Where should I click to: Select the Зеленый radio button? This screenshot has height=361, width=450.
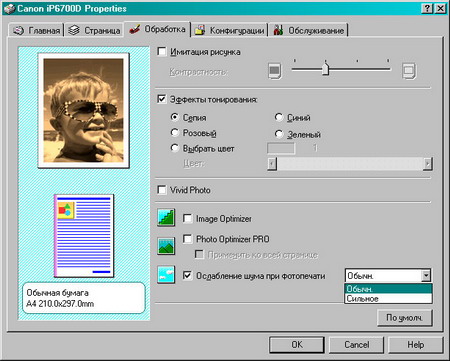coord(279,134)
